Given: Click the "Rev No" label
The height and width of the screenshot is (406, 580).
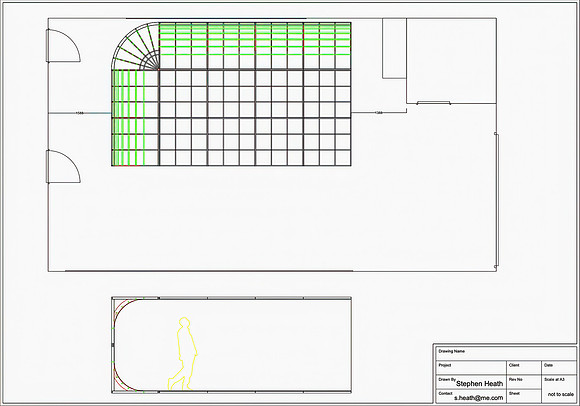Looking at the screenshot, I should (516, 379).
